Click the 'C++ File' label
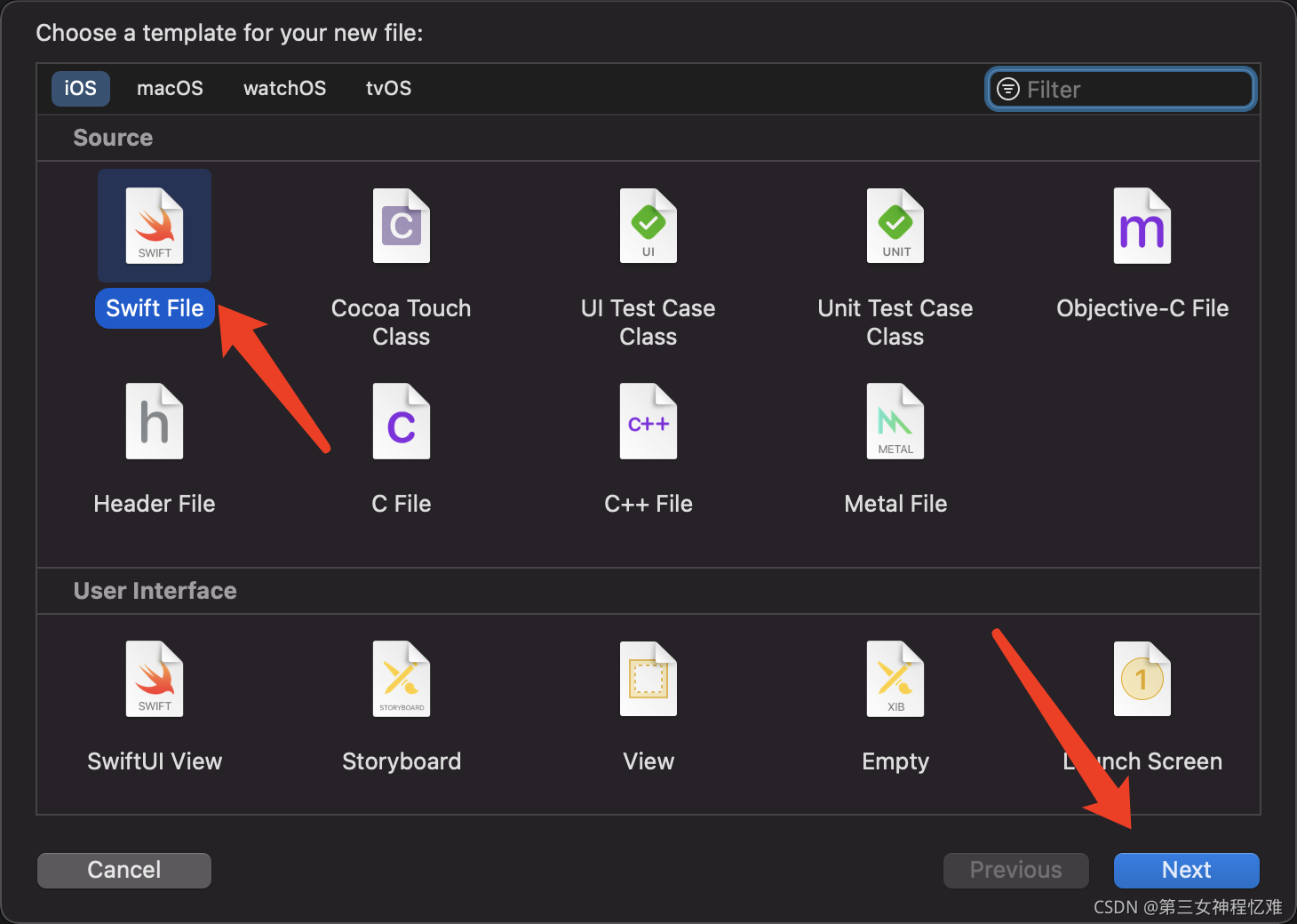The height and width of the screenshot is (924, 1297). pyautogui.click(x=648, y=504)
